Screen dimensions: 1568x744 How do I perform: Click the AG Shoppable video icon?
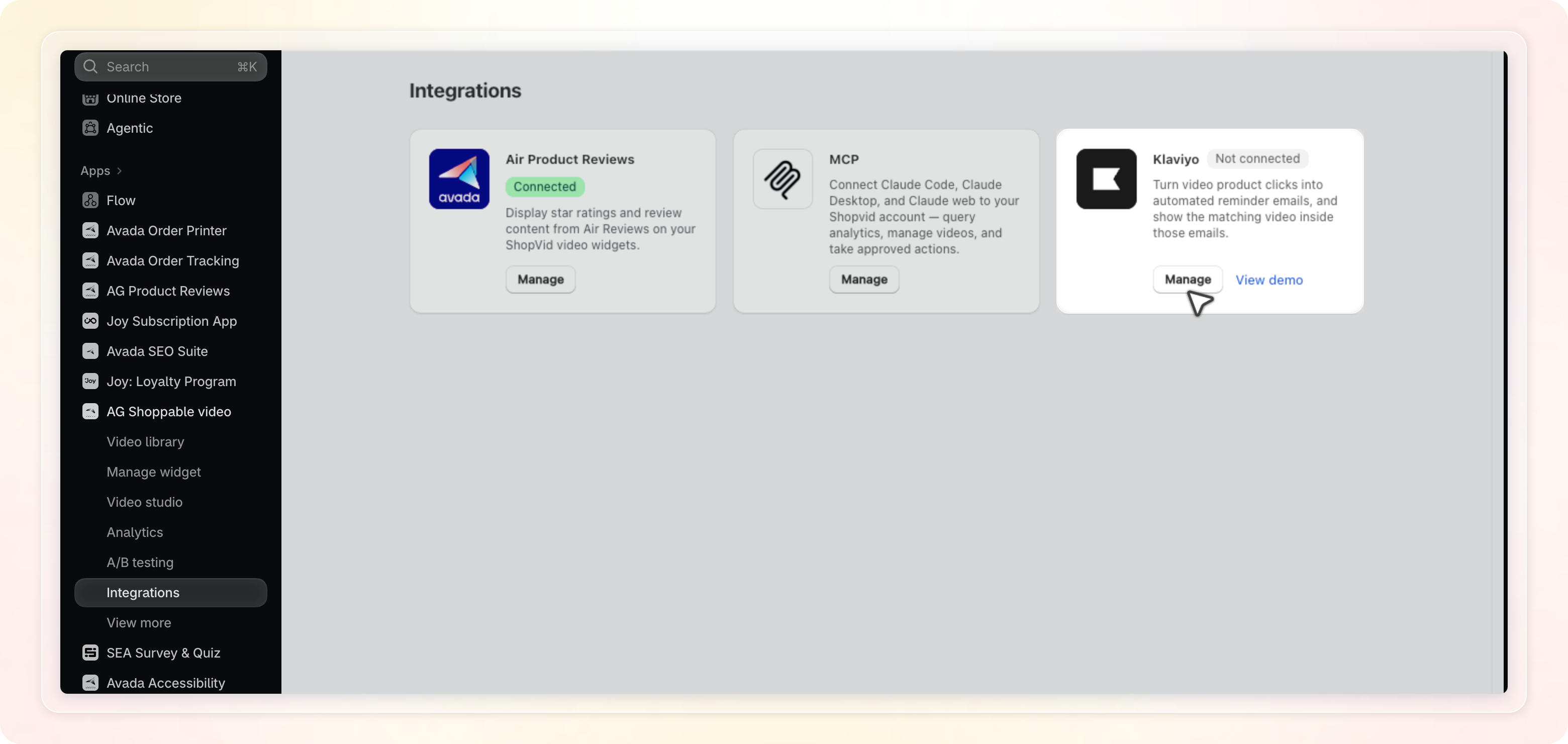[90, 412]
